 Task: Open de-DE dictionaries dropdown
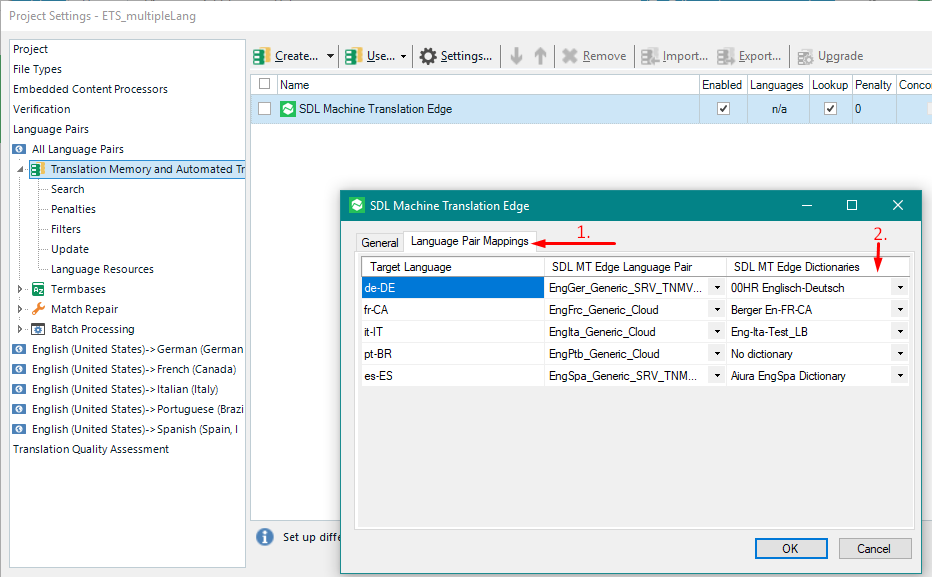coord(900,288)
